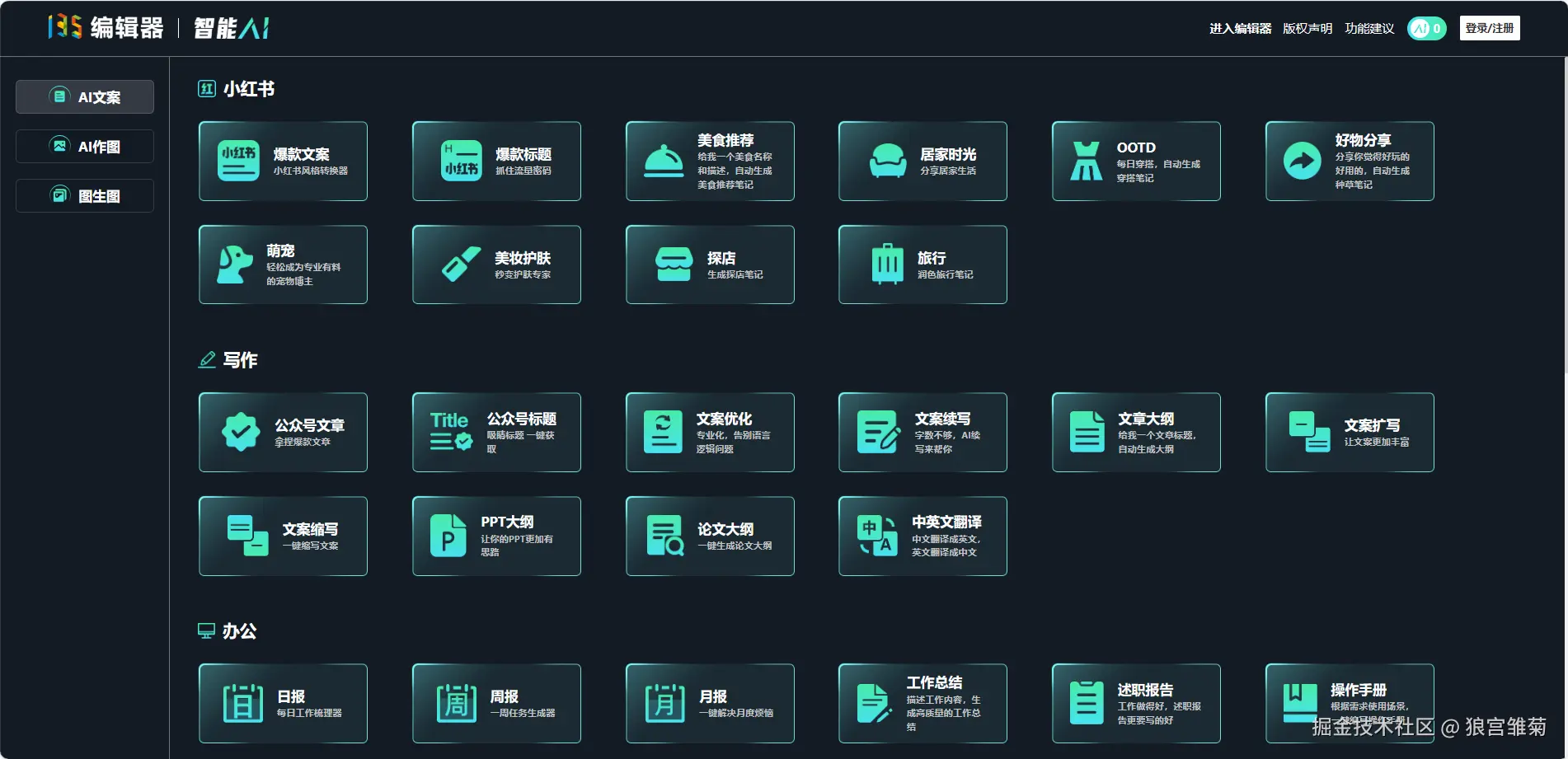Viewport: 1568px width, 759px height.
Task: Click the 萌宠 title text
Action: tap(280, 251)
